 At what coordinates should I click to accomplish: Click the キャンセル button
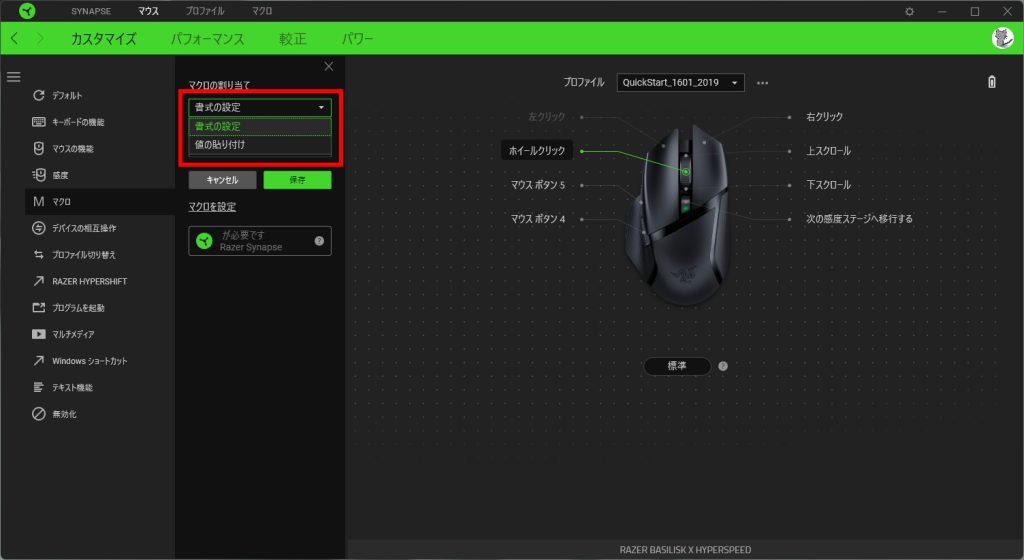coord(222,179)
